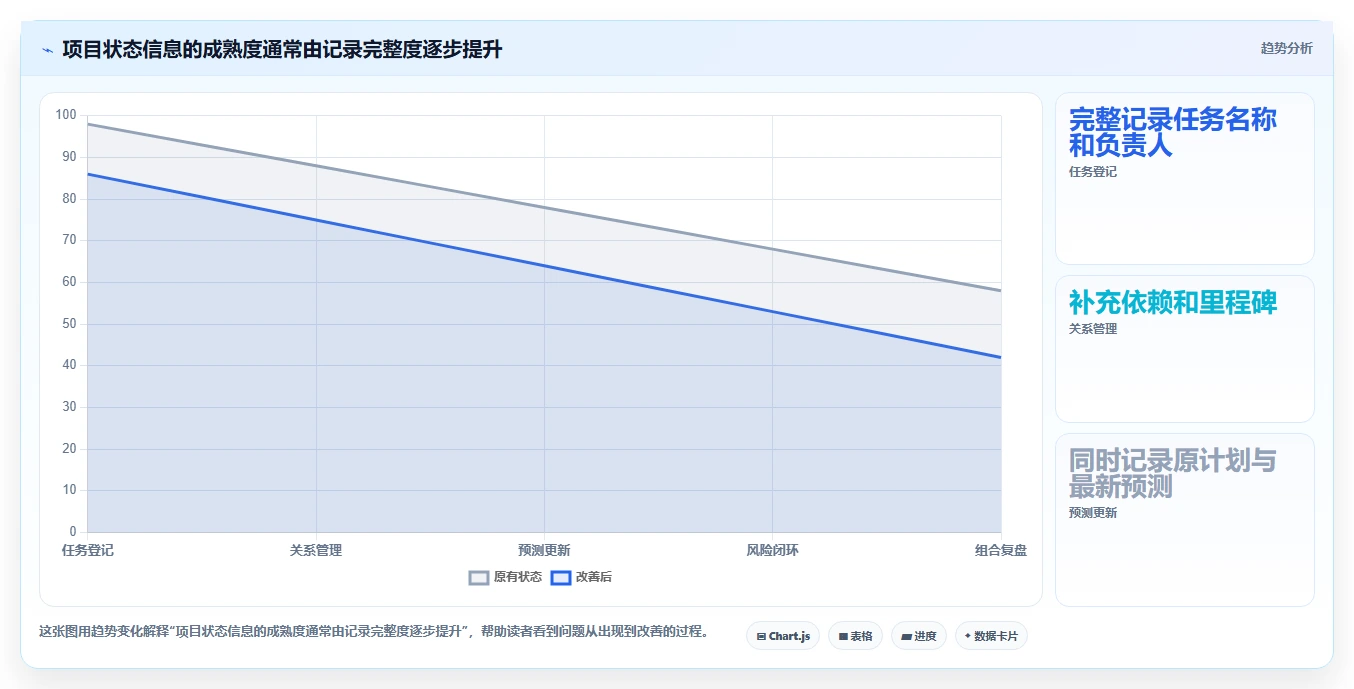
Task: Select the Chart.js chip
Action: pos(783,636)
